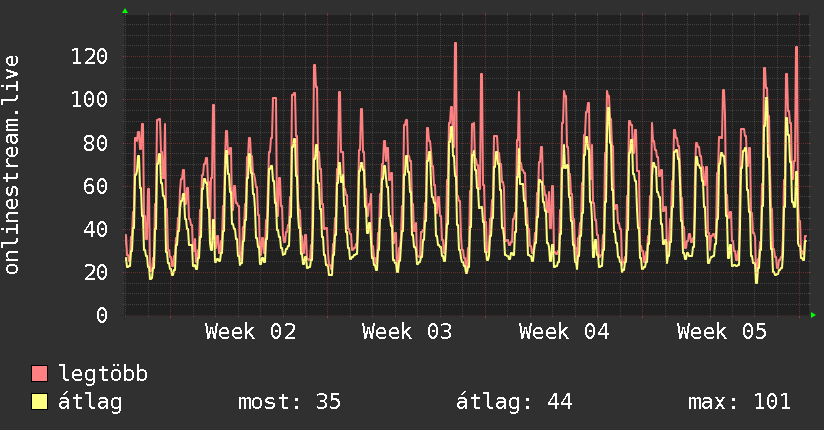This screenshot has height=430, width=824.
Task: Click the 80 y-axis label
Action: pyautogui.click(x=96, y=142)
